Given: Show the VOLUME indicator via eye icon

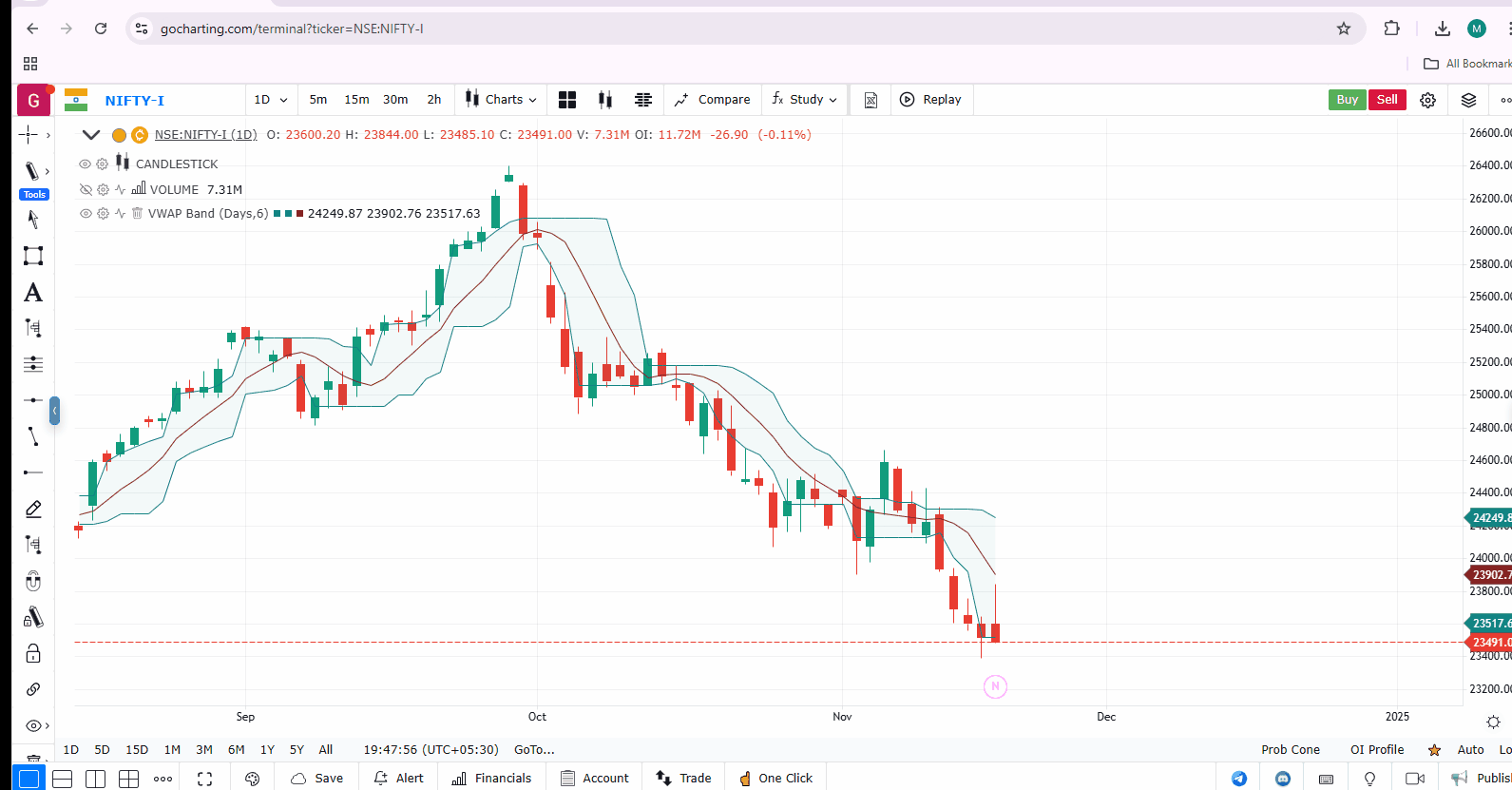Looking at the screenshot, I should click(86, 190).
